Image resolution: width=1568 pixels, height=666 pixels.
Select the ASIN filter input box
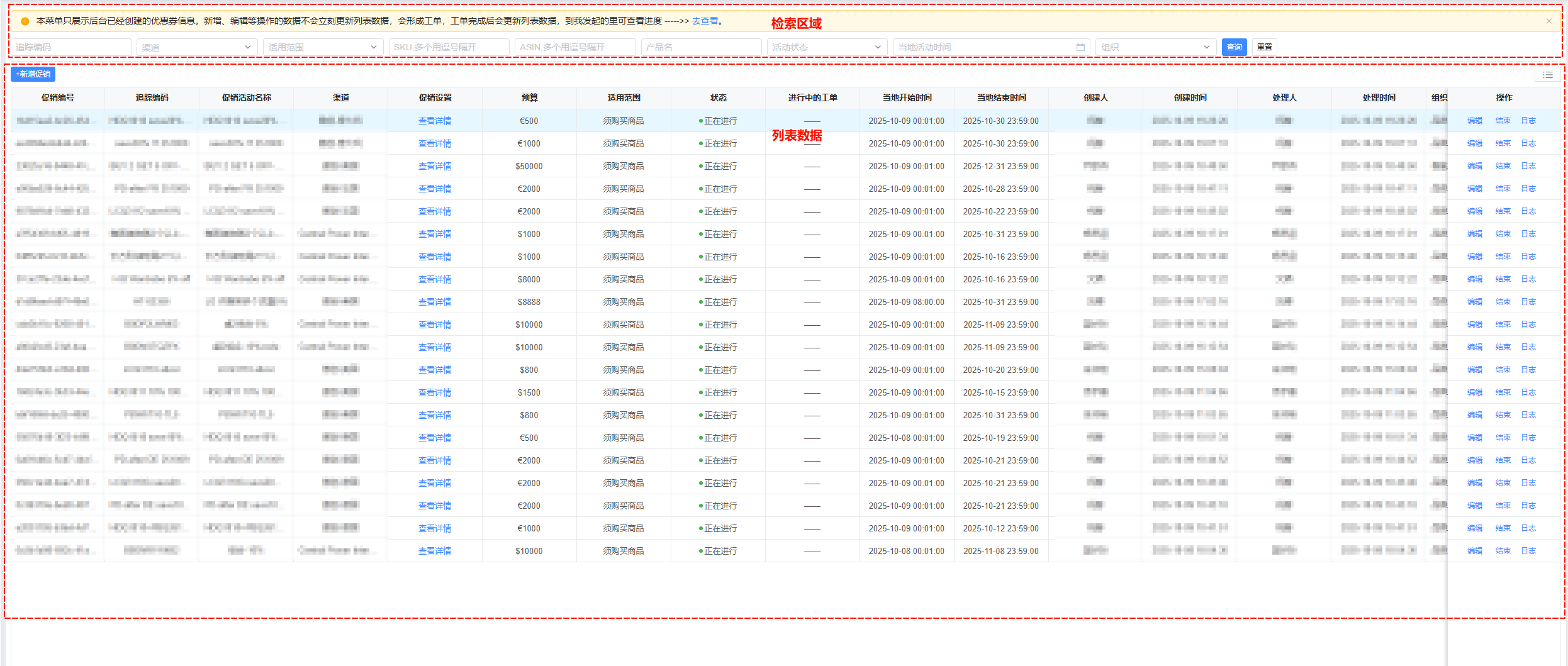pyautogui.click(x=574, y=47)
